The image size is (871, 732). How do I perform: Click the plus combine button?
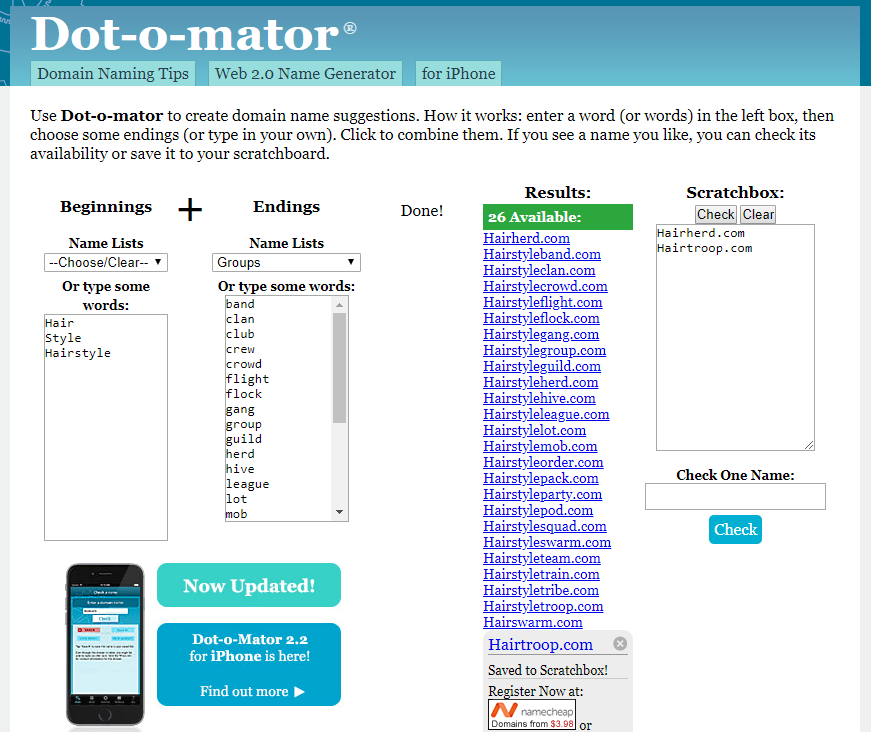click(x=190, y=209)
